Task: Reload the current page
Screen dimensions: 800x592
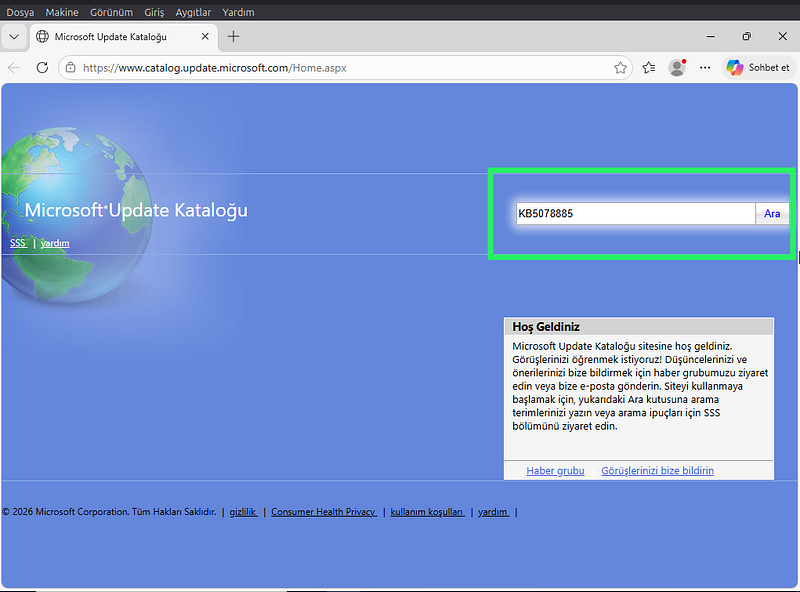Action: coord(42,68)
